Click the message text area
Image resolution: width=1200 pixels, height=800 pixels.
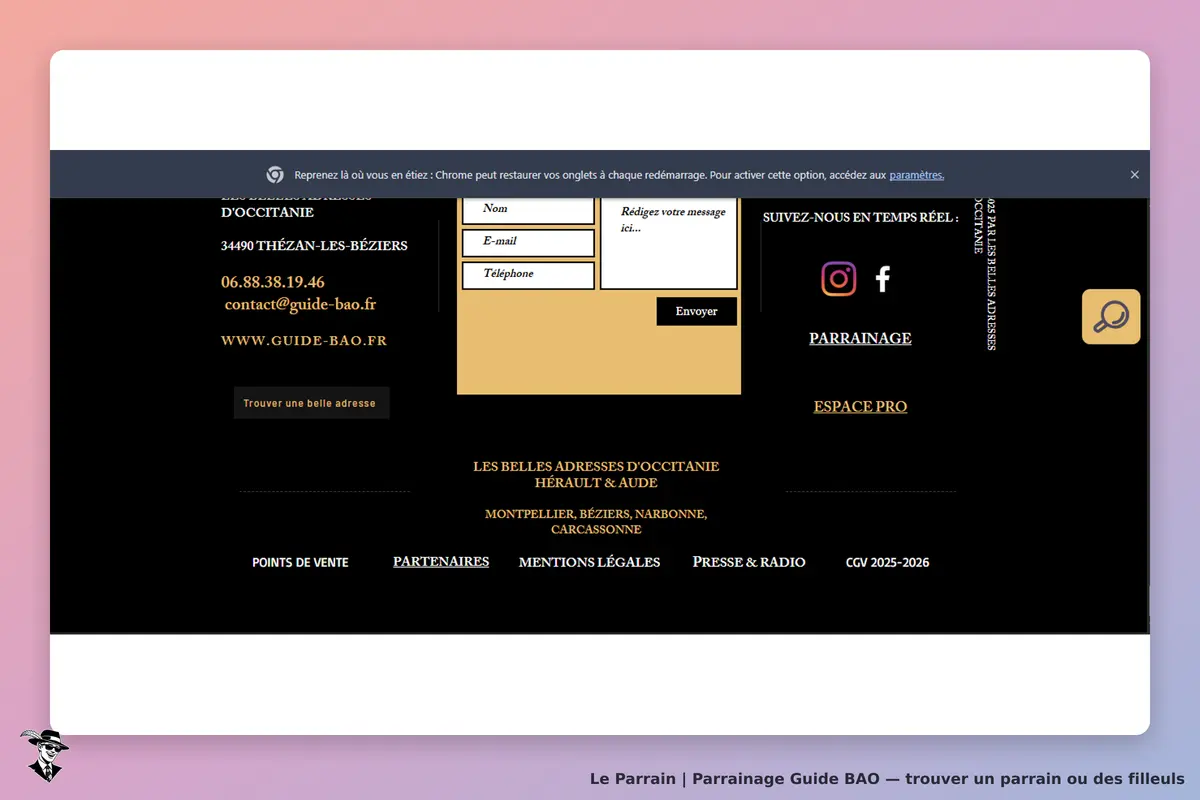pos(668,243)
